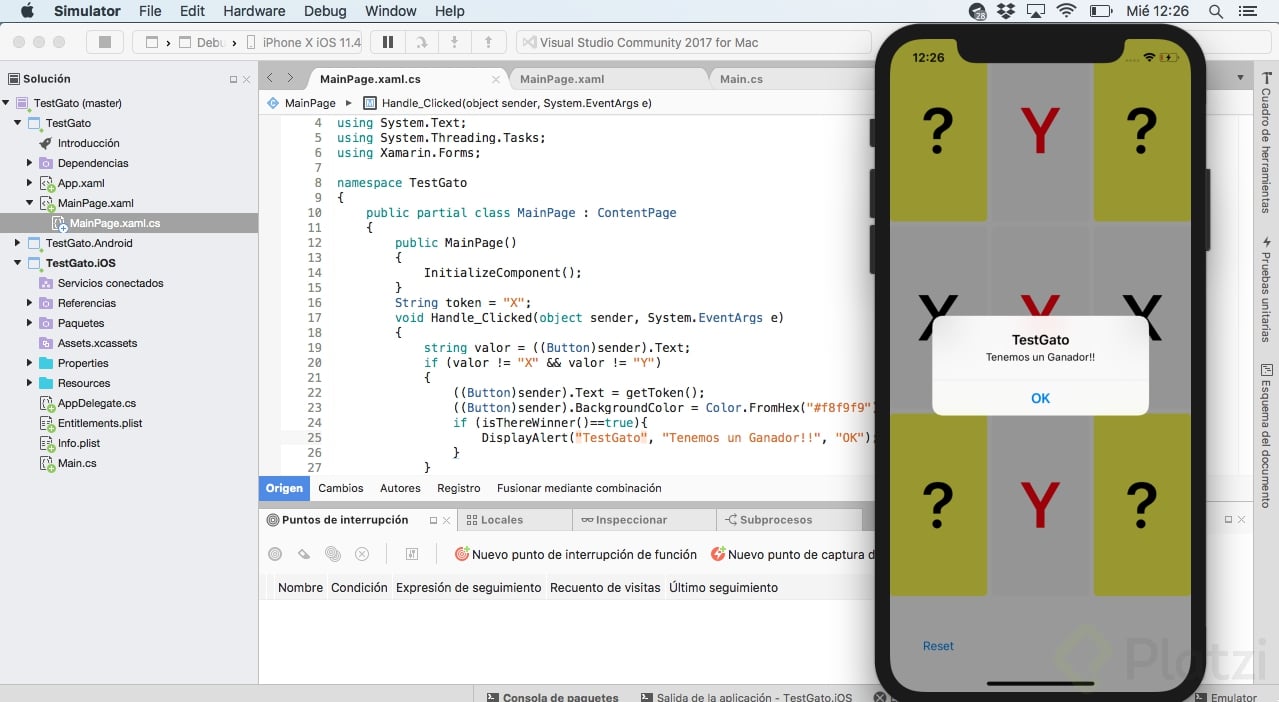Collapse MainPage.xaml in the tree

(x=30, y=203)
